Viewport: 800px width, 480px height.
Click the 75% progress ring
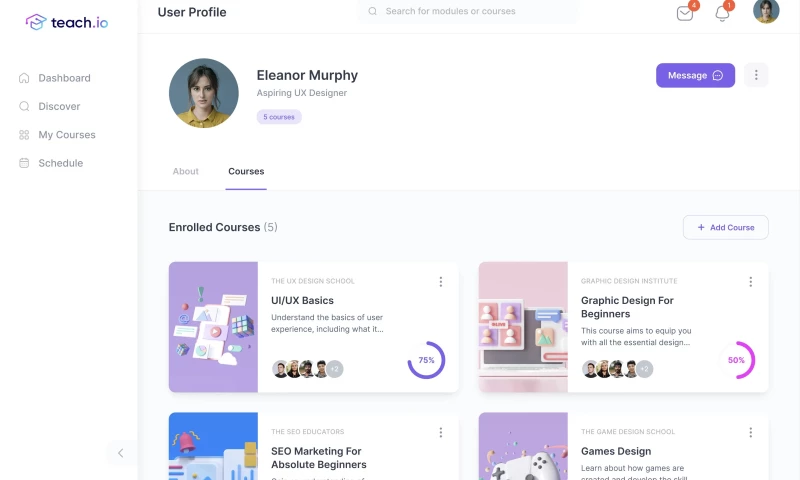[427, 360]
